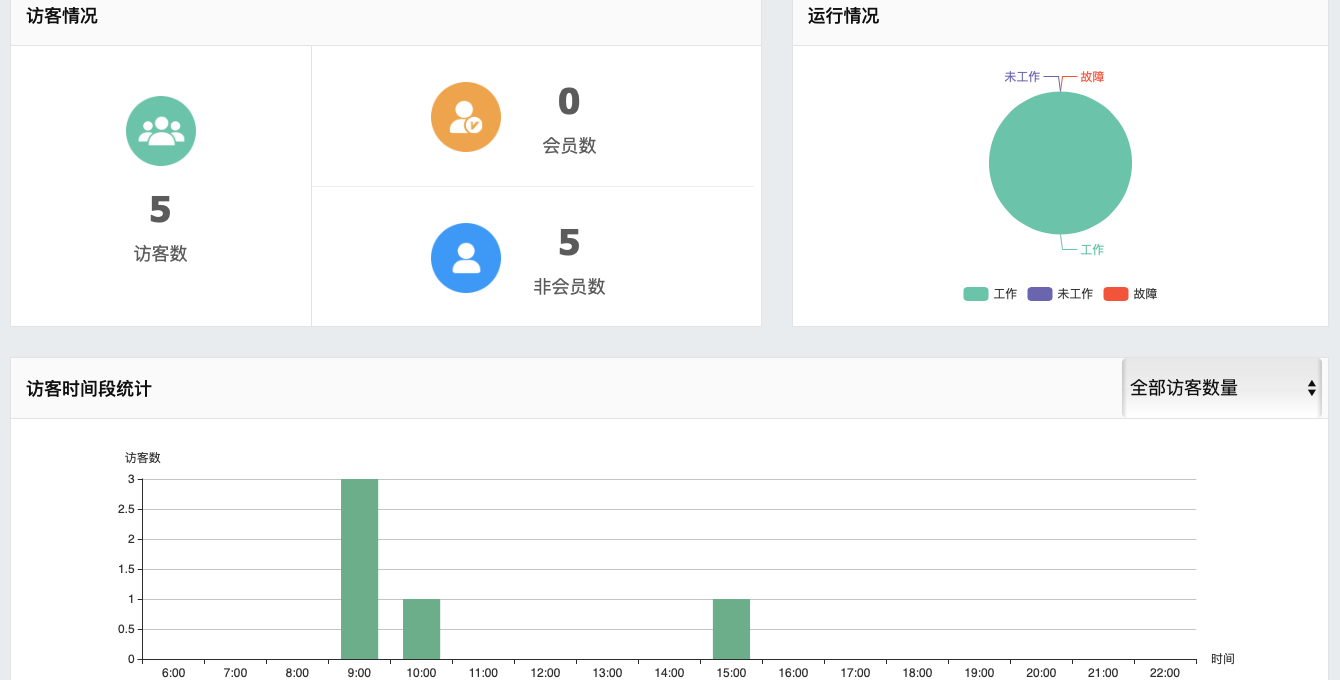The image size is (1340, 680).
Task: Click the 故障 pie chart label
Action: [x=1092, y=76]
